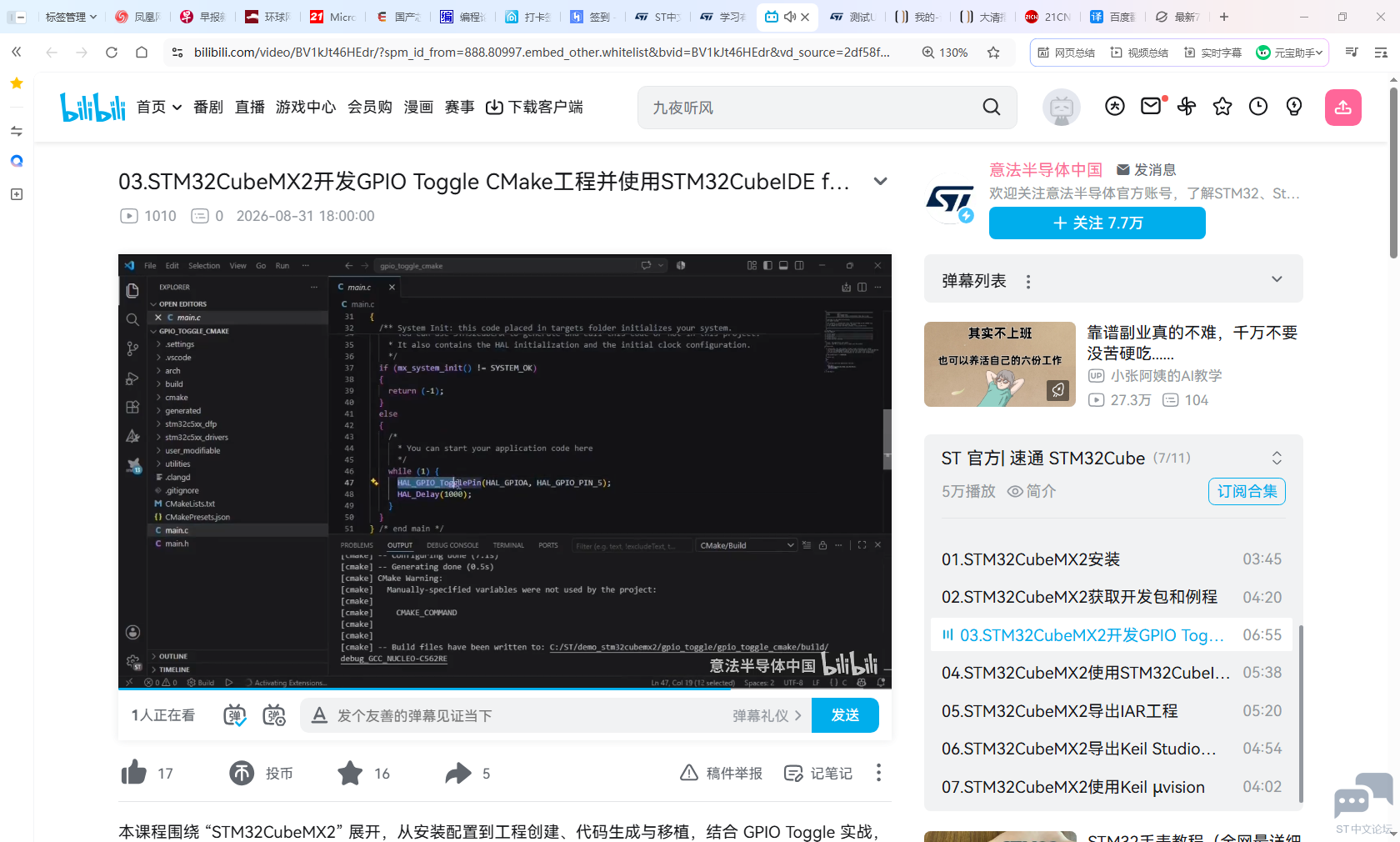
Task: Click the 发送 send button
Action: click(845, 715)
